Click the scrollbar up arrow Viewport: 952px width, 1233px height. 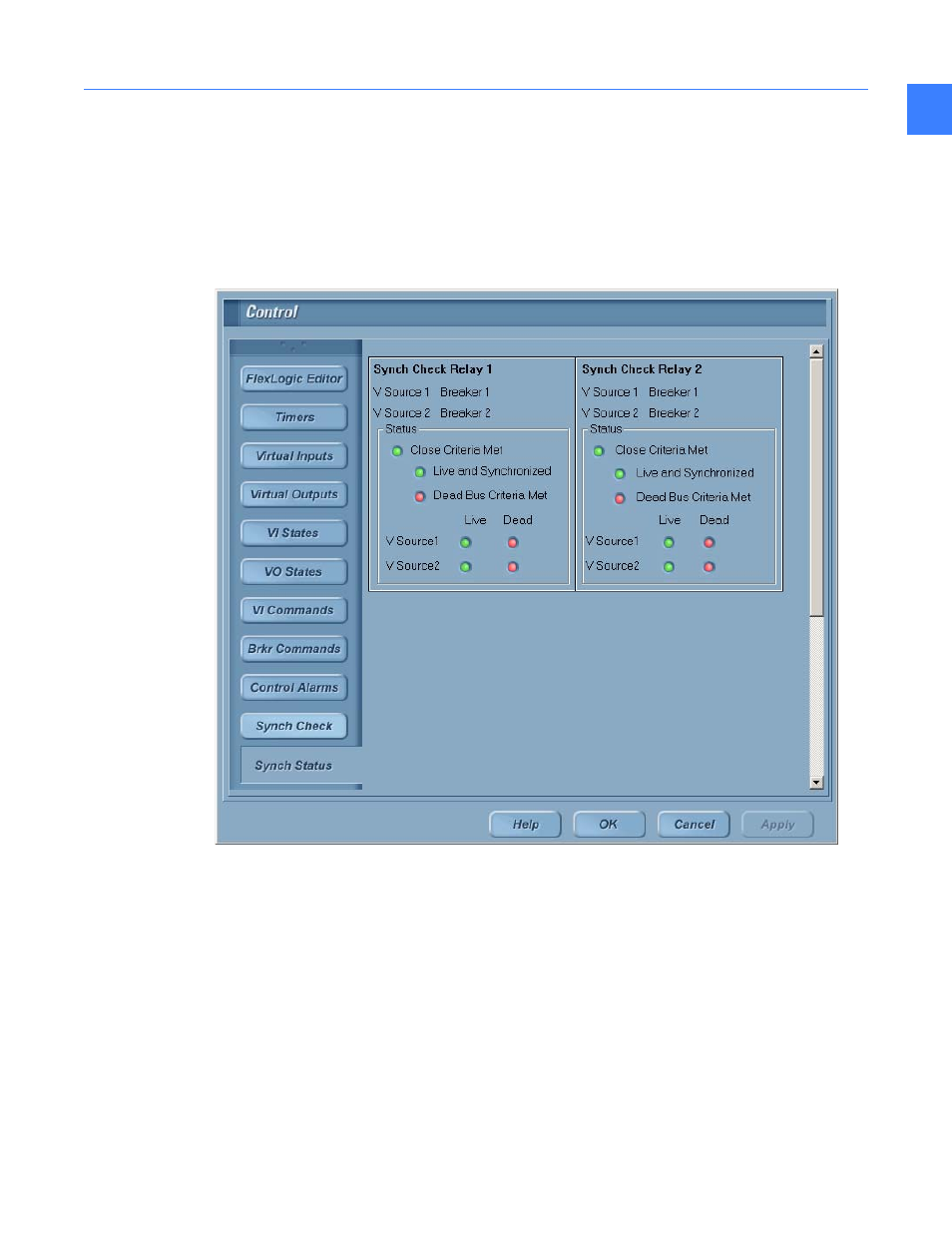click(816, 351)
